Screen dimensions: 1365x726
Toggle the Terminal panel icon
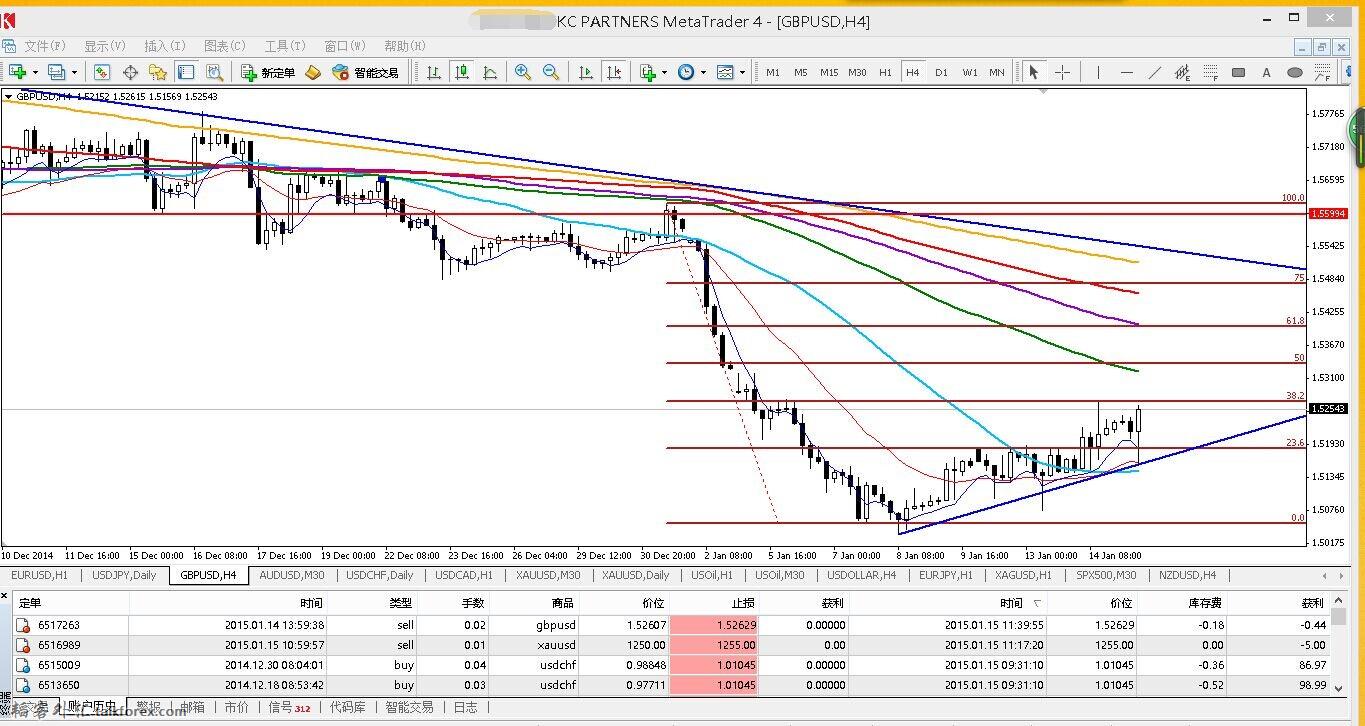[186, 72]
